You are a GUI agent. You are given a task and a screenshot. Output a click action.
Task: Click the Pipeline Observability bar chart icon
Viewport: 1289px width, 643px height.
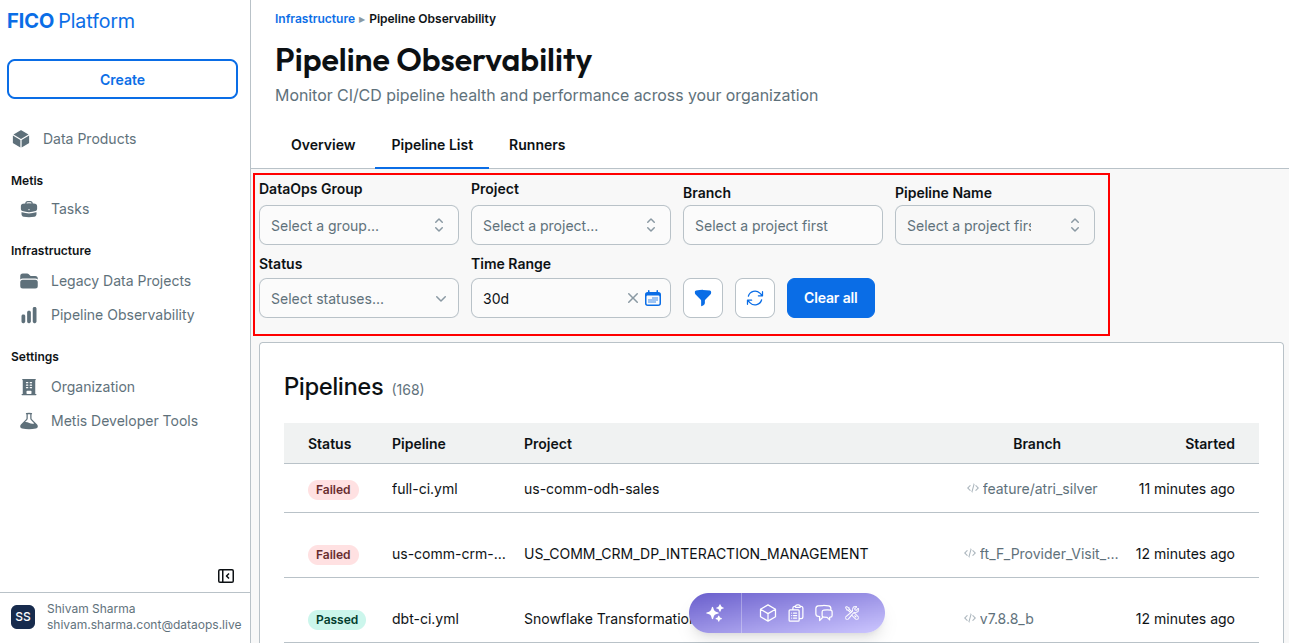coord(30,315)
